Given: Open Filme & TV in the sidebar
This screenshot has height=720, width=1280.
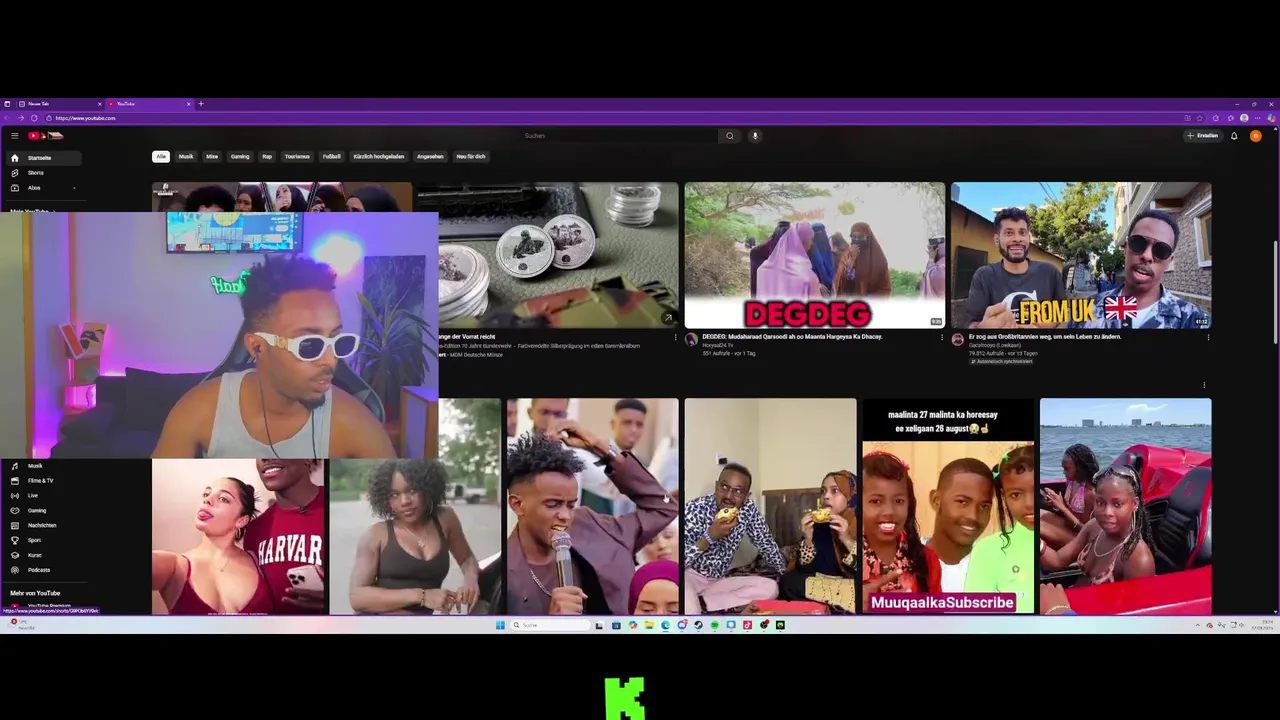Looking at the screenshot, I should [42, 481].
